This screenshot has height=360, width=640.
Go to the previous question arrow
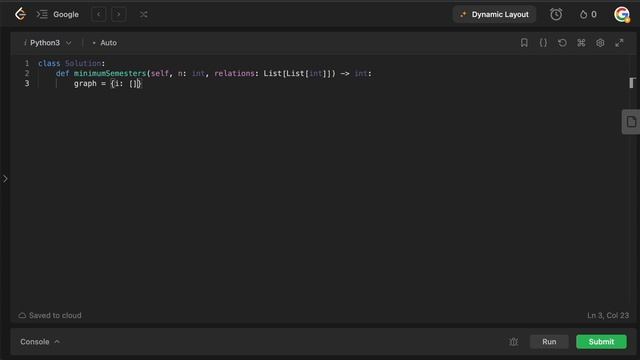click(99, 14)
